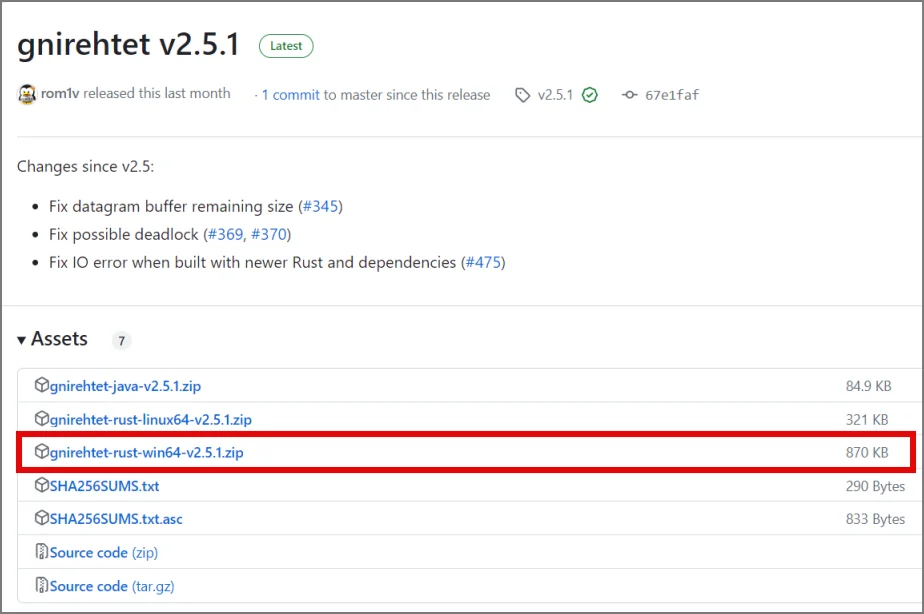
Task: Download SHA256SUMS.txt.asc signature file
Action: coord(116,519)
